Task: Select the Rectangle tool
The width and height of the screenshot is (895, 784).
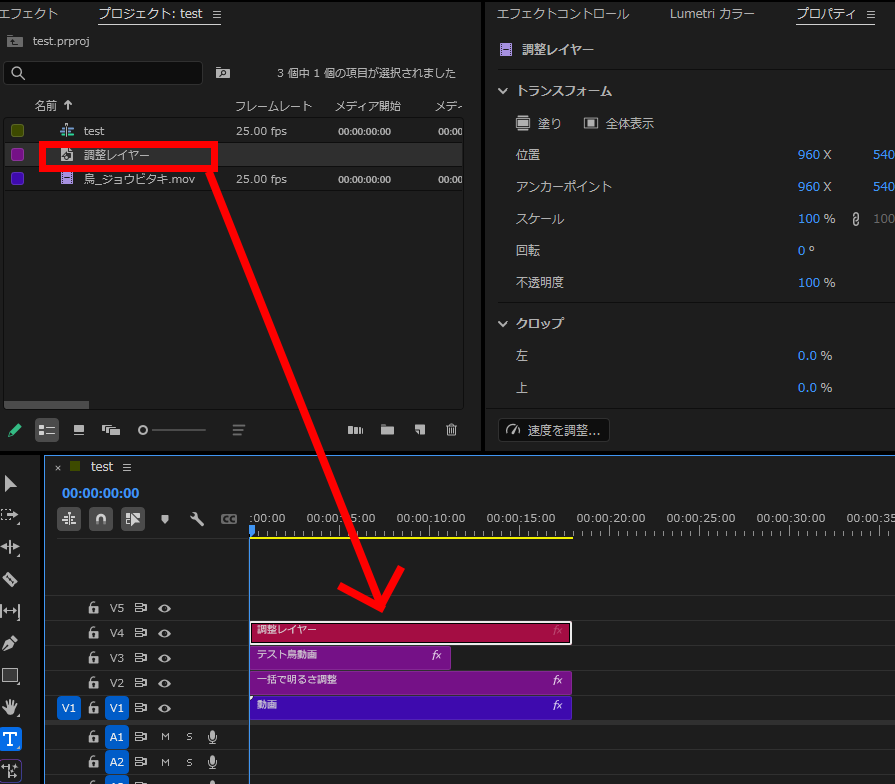Action: click(x=10, y=676)
